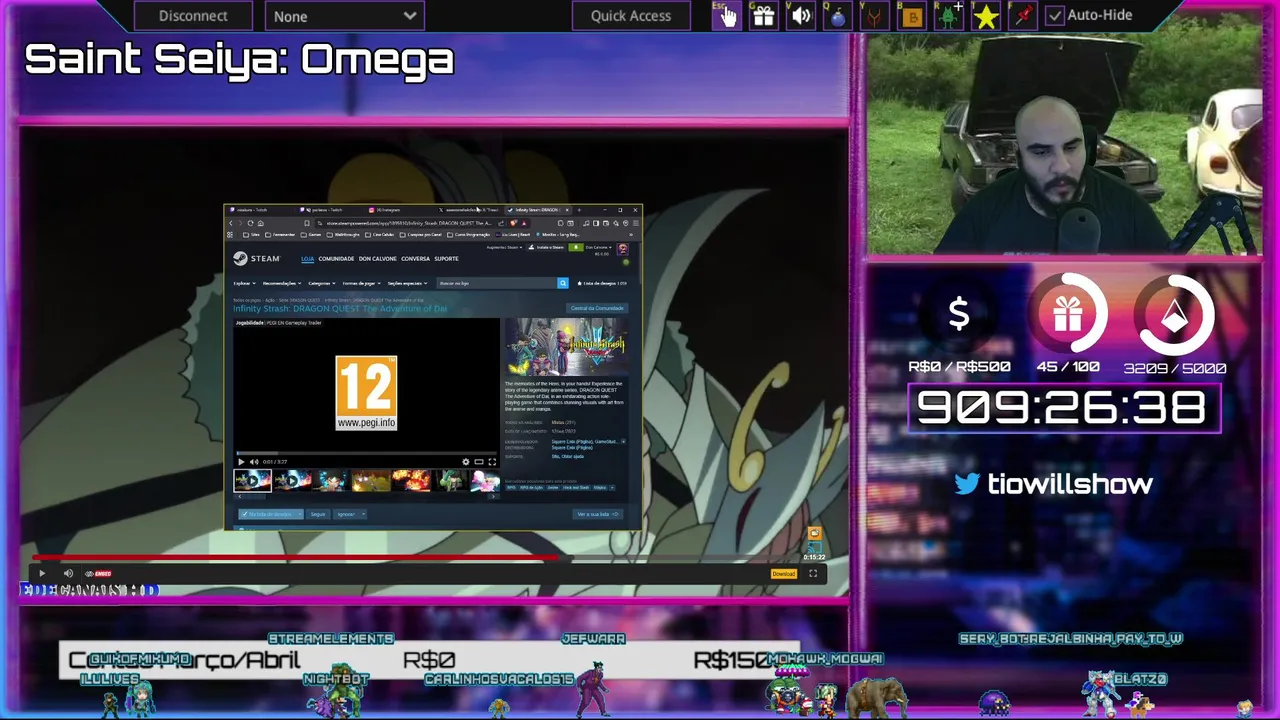1280x720 pixels.
Task: Click the thumbnail strip right scroll arrow
Action: (494, 496)
